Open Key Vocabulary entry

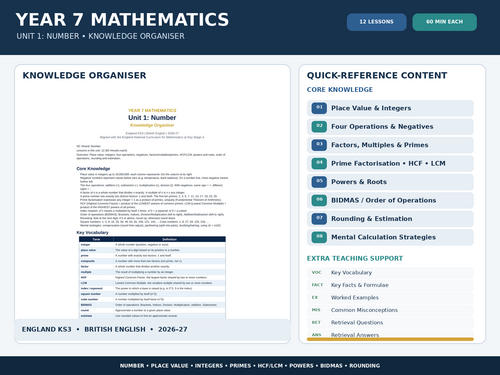point(390,273)
